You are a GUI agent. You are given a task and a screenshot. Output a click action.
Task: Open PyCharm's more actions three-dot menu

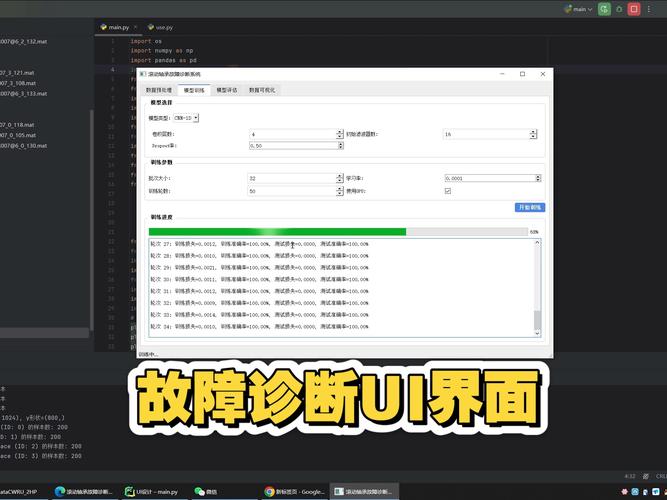point(649,9)
